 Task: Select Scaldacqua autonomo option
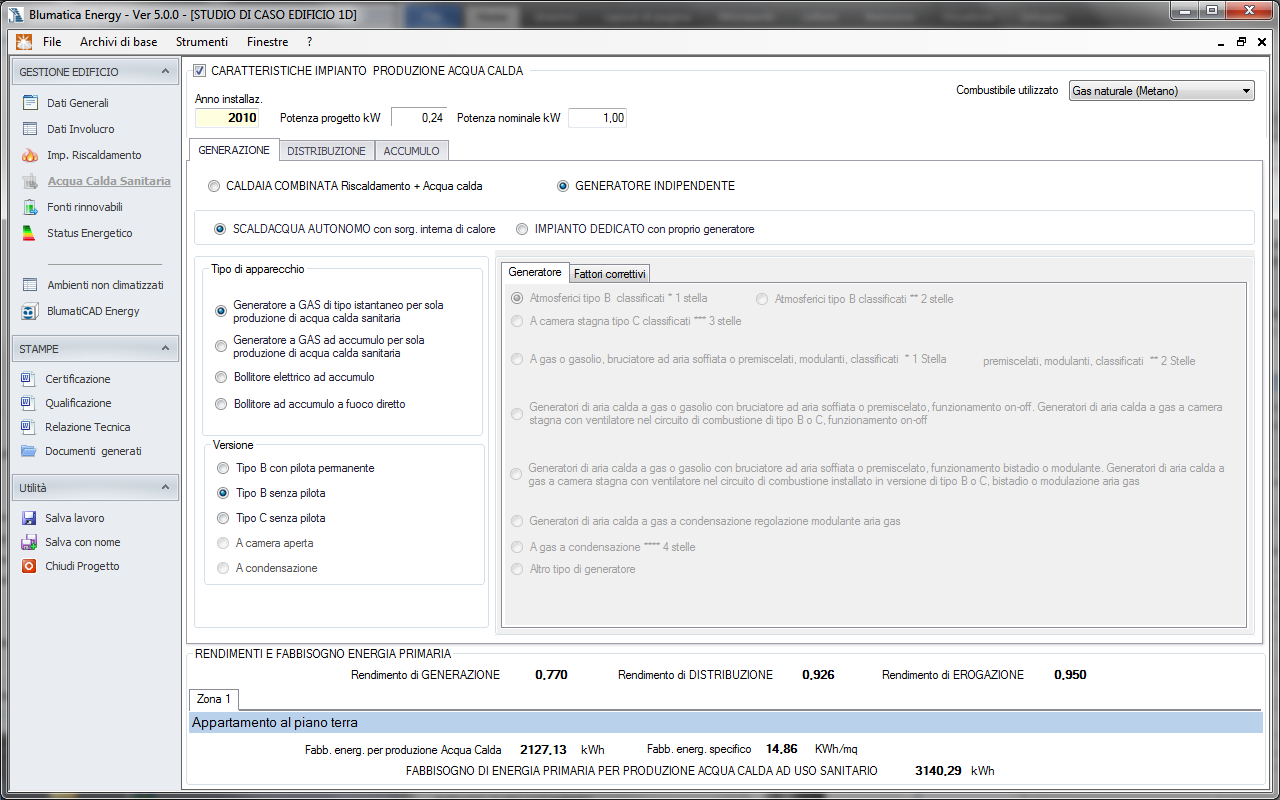(x=221, y=229)
